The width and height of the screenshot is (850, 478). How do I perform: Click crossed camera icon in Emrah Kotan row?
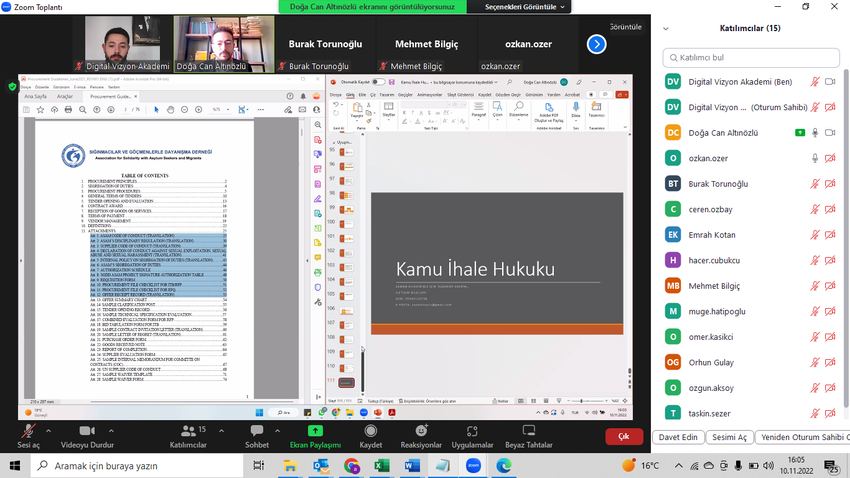[830, 235]
